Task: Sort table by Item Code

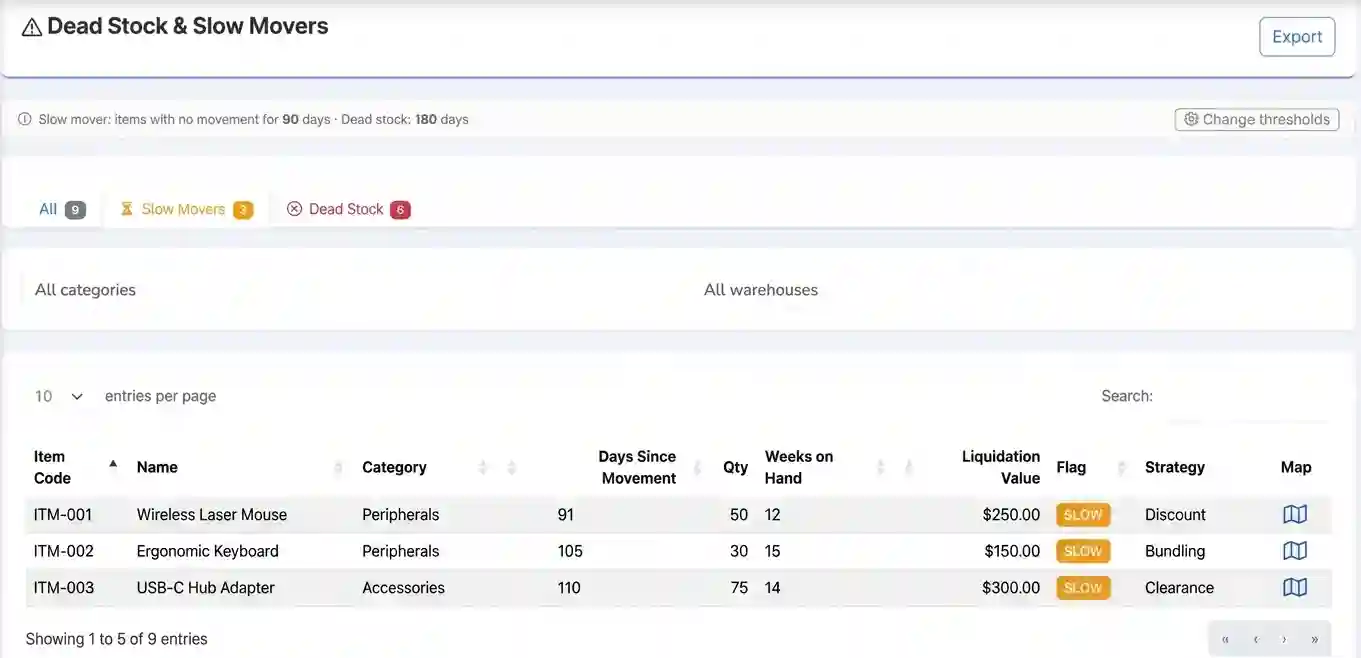Action: [77, 467]
